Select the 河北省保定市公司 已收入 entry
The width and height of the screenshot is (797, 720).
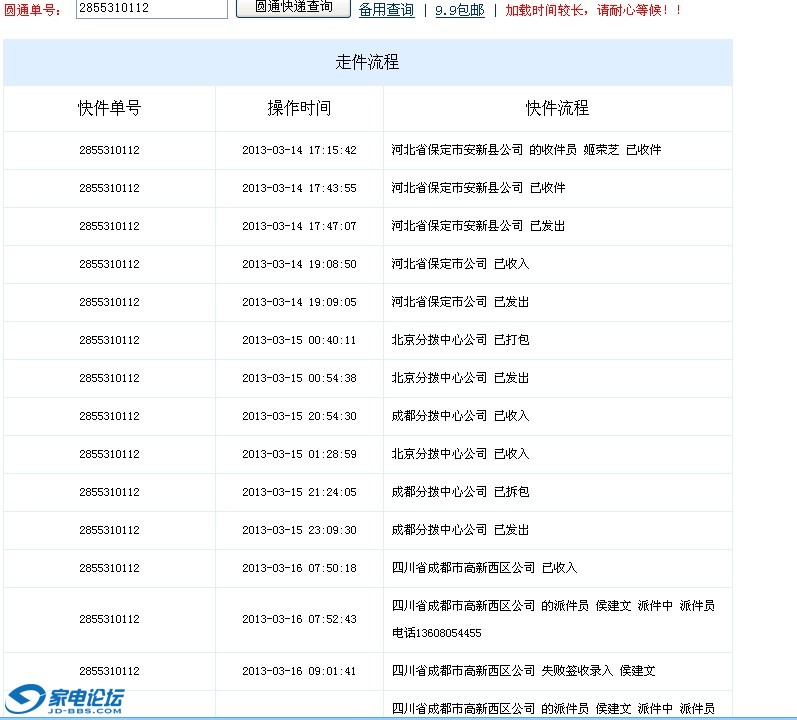pyautogui.click(x=460, y=264)
